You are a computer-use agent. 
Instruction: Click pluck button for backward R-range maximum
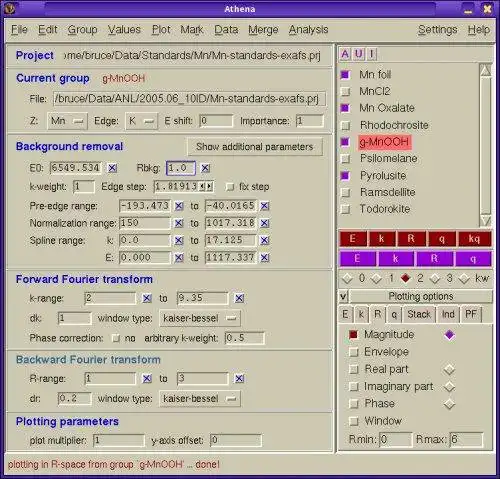click(239, 379)
